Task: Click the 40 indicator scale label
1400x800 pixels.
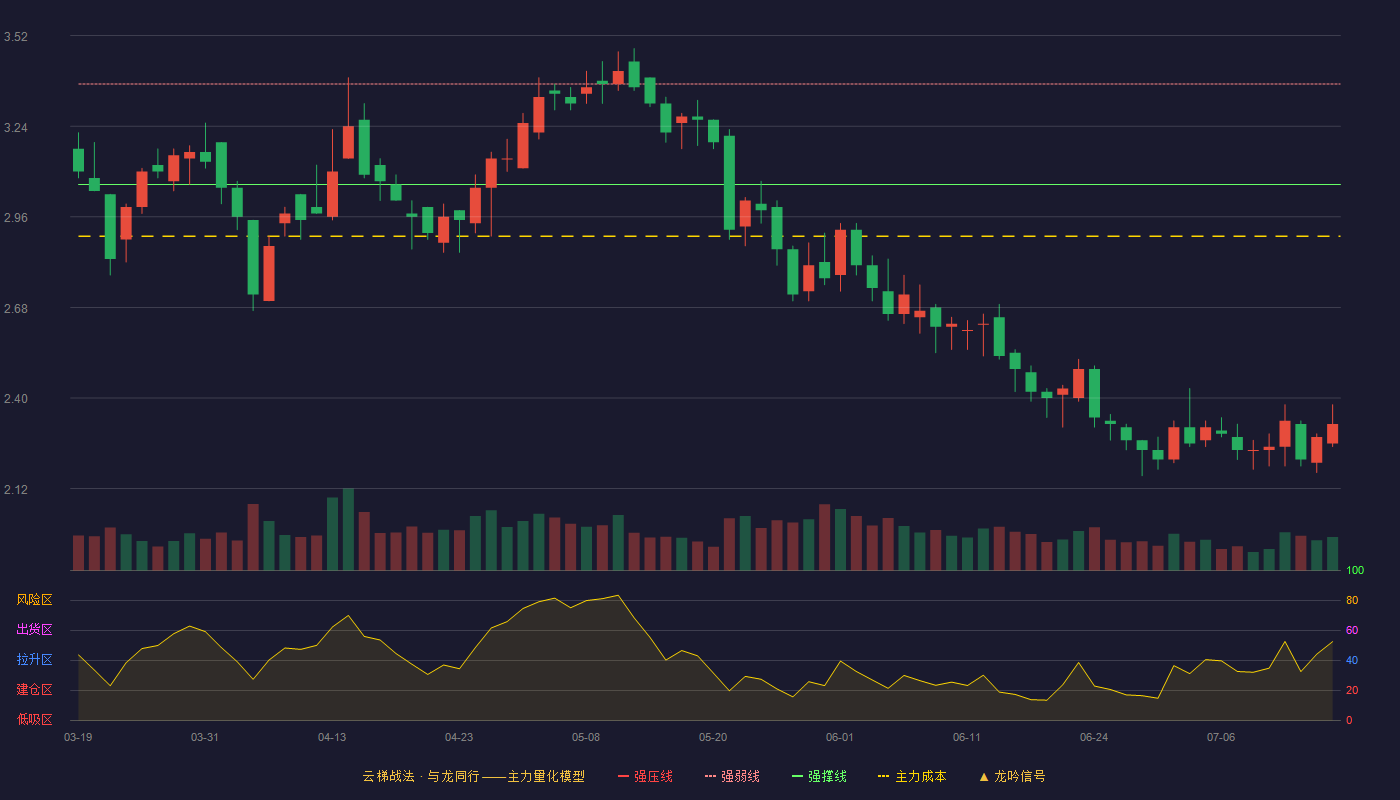Action: pyautogui.click(x=1352, y=661)
